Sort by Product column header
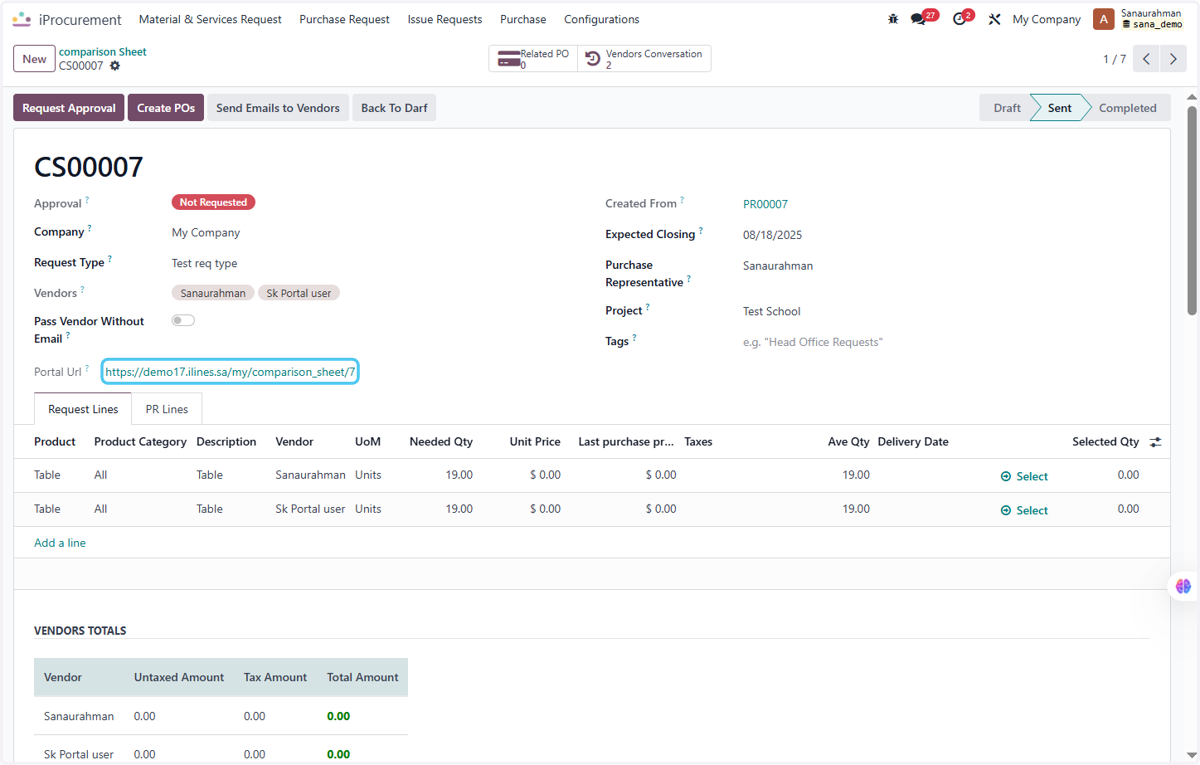 (55, 442)
